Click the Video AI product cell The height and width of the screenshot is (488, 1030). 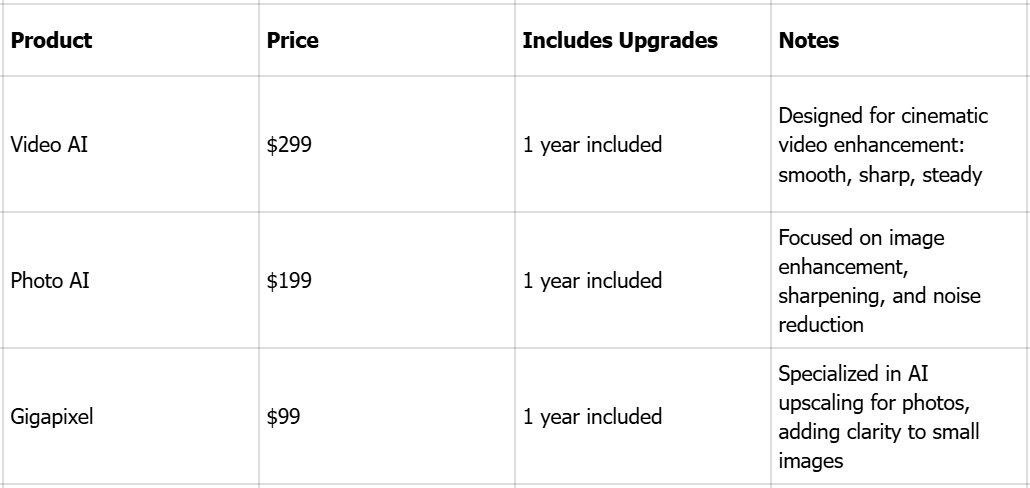tap(130, 144)
